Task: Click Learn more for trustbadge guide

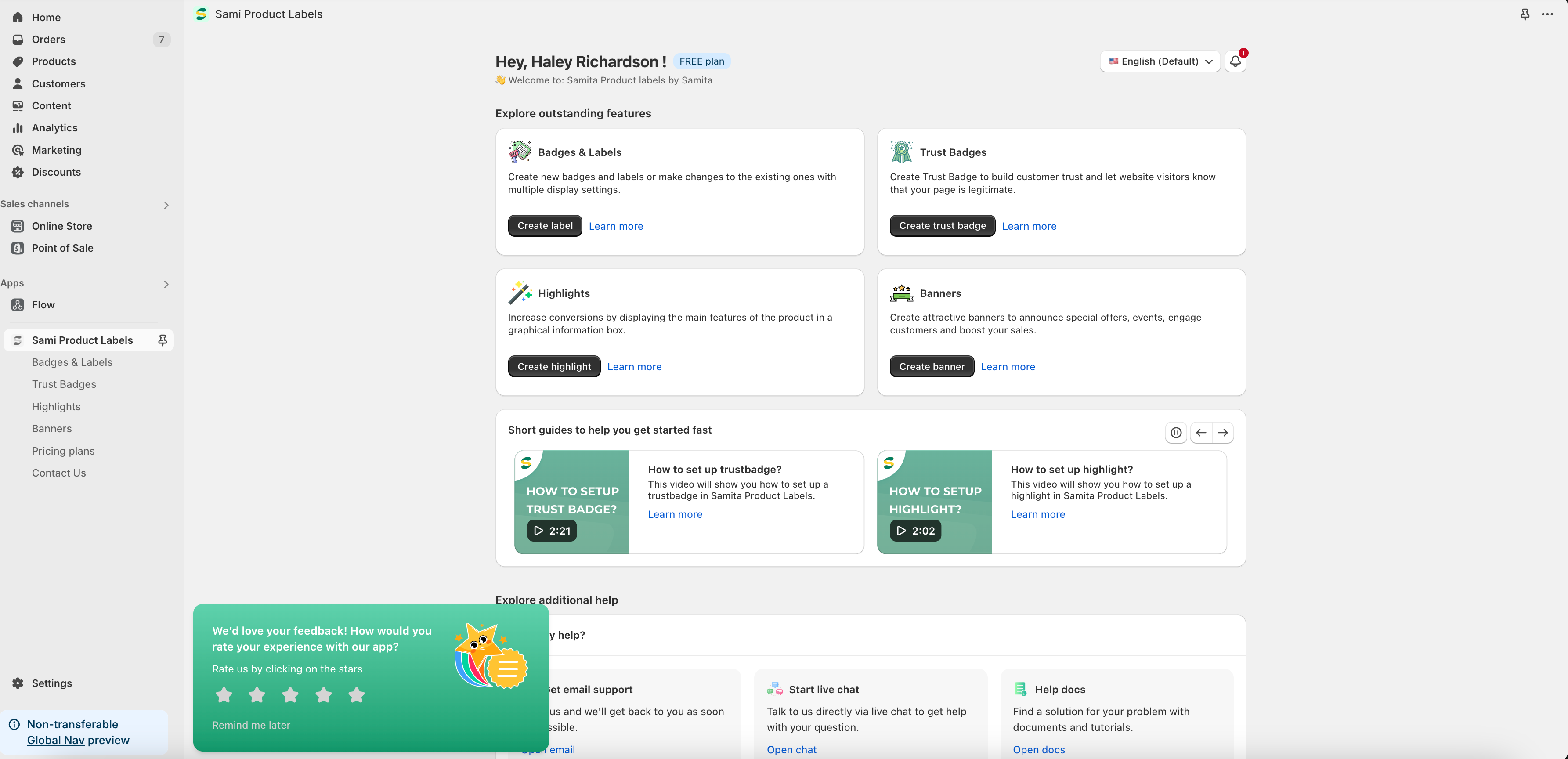Action: click(x=675, y=514)
